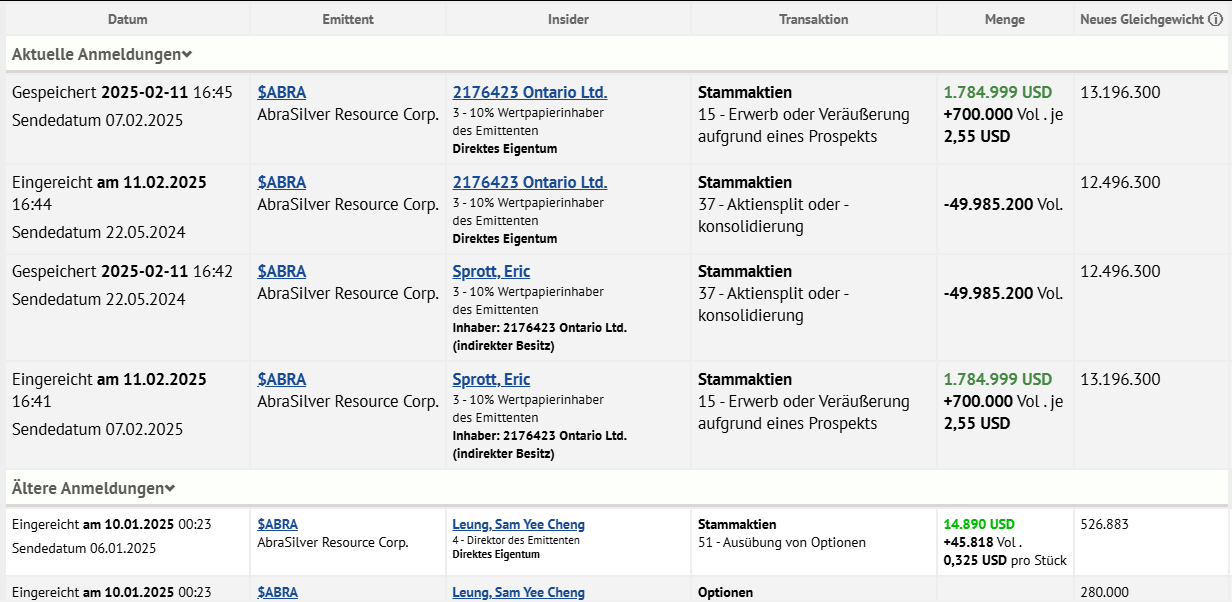
Task: Open Sprott, Eric link in the 16:42 row
Action: pos(491,271)
